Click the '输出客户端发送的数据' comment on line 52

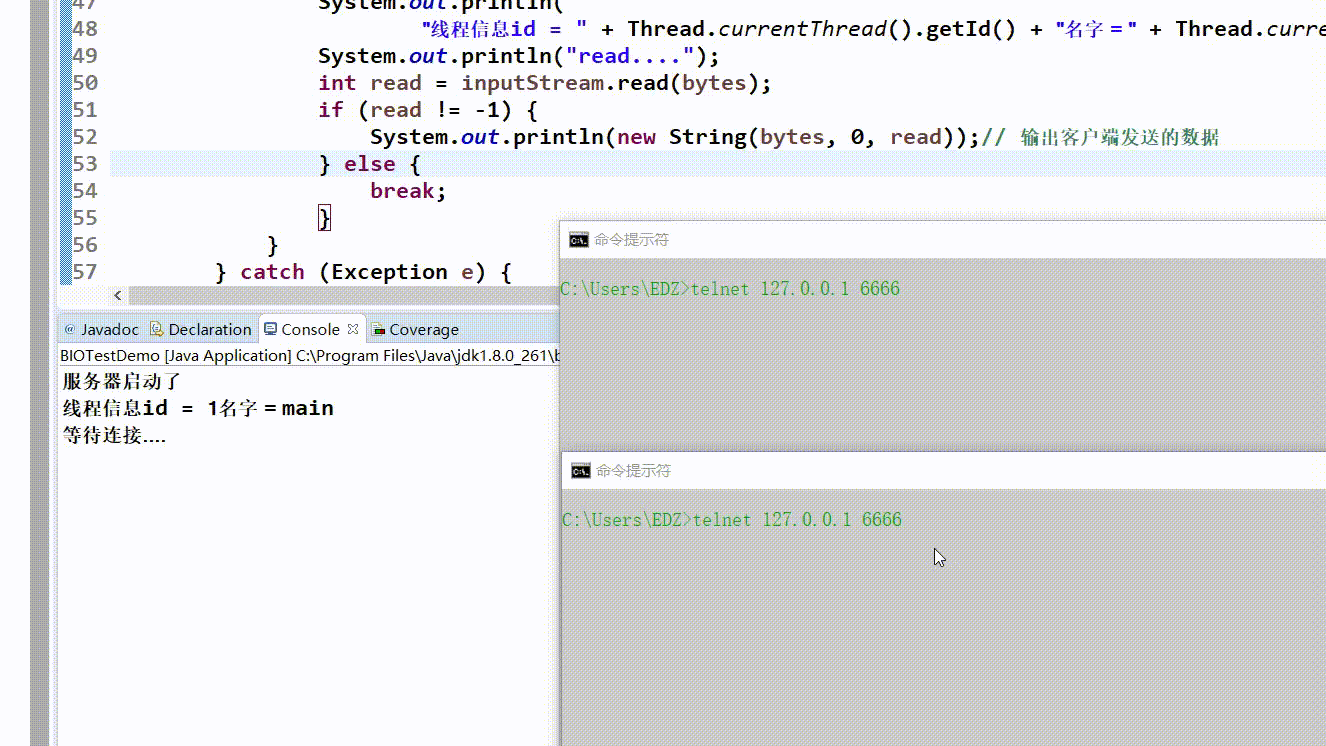1119,138
